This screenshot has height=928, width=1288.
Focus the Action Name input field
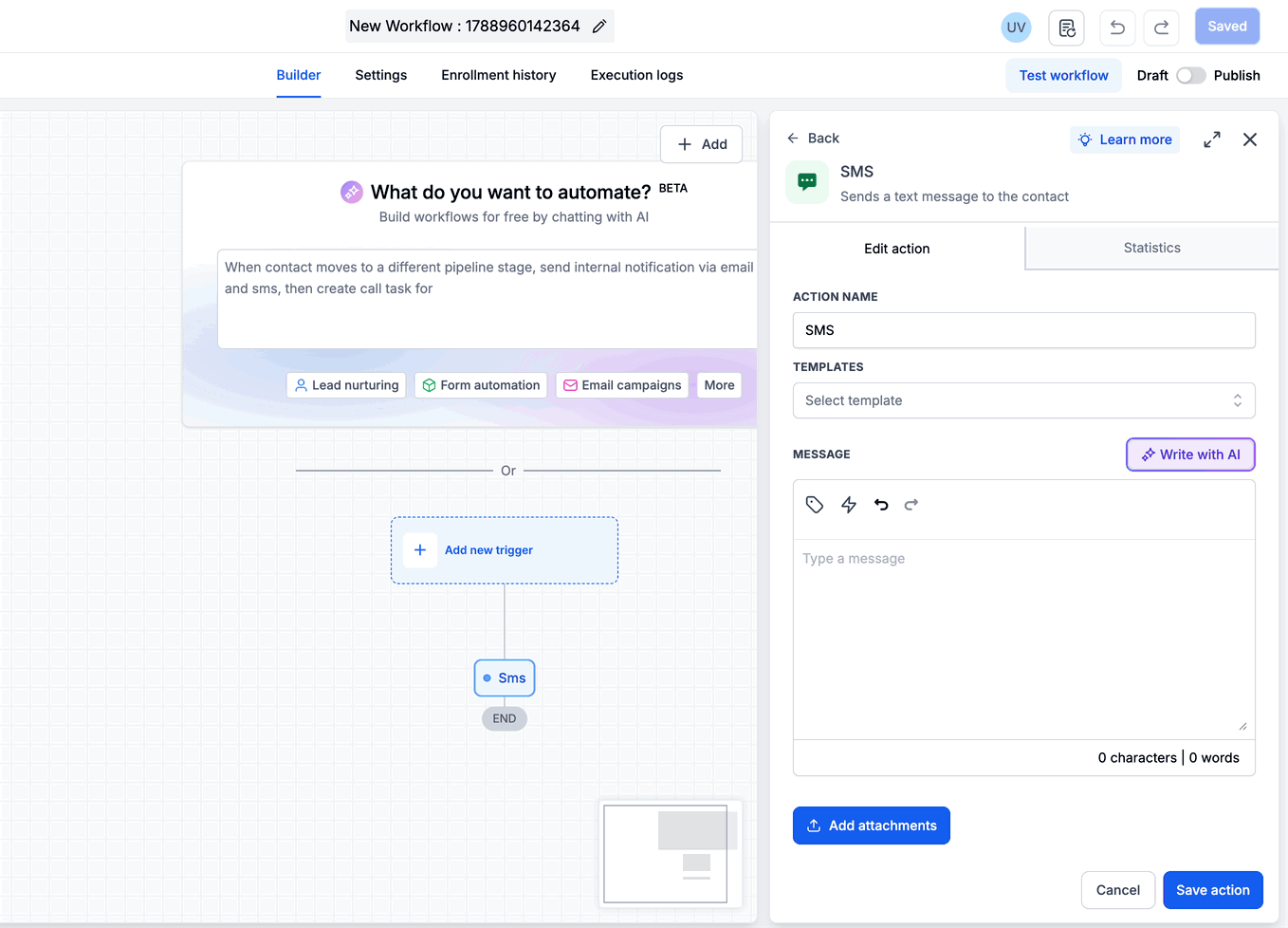tap(1024, 330)
